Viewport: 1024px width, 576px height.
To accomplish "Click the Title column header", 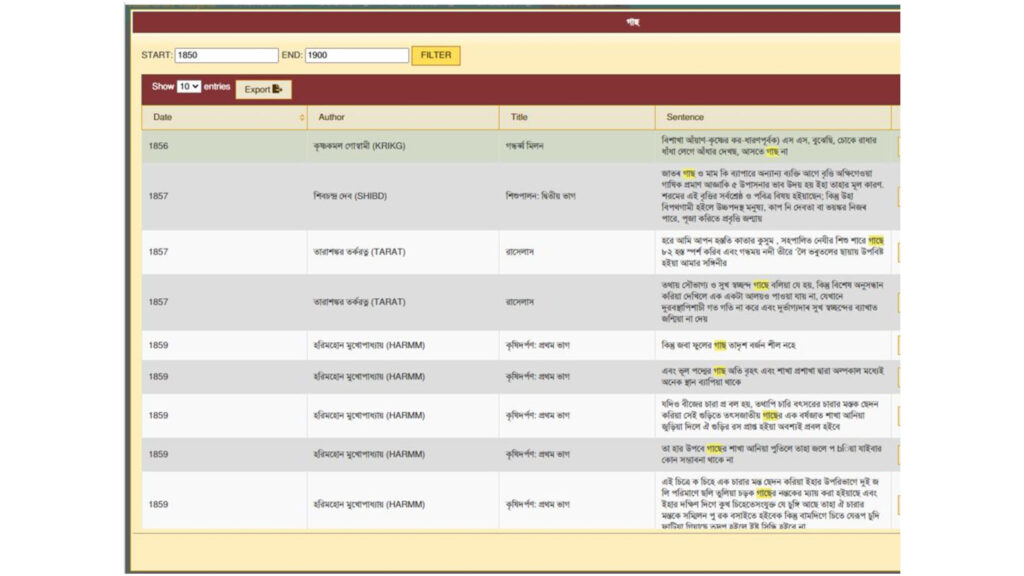I will coord(577,118).
